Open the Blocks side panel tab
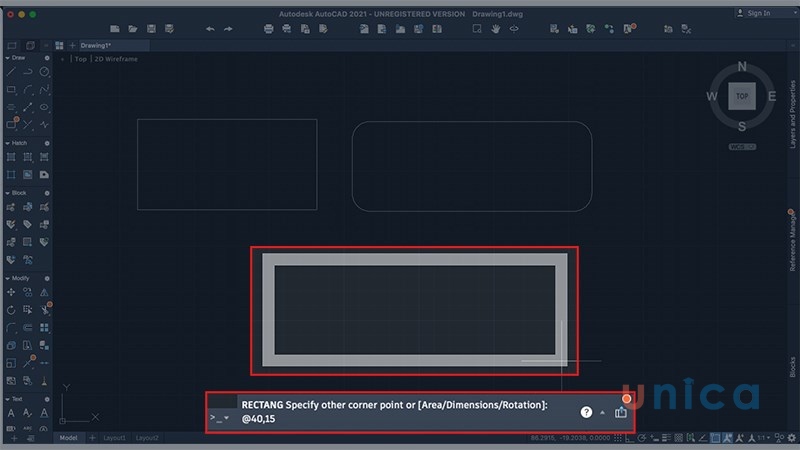800x450 pixels. click(x=792, y=367)
